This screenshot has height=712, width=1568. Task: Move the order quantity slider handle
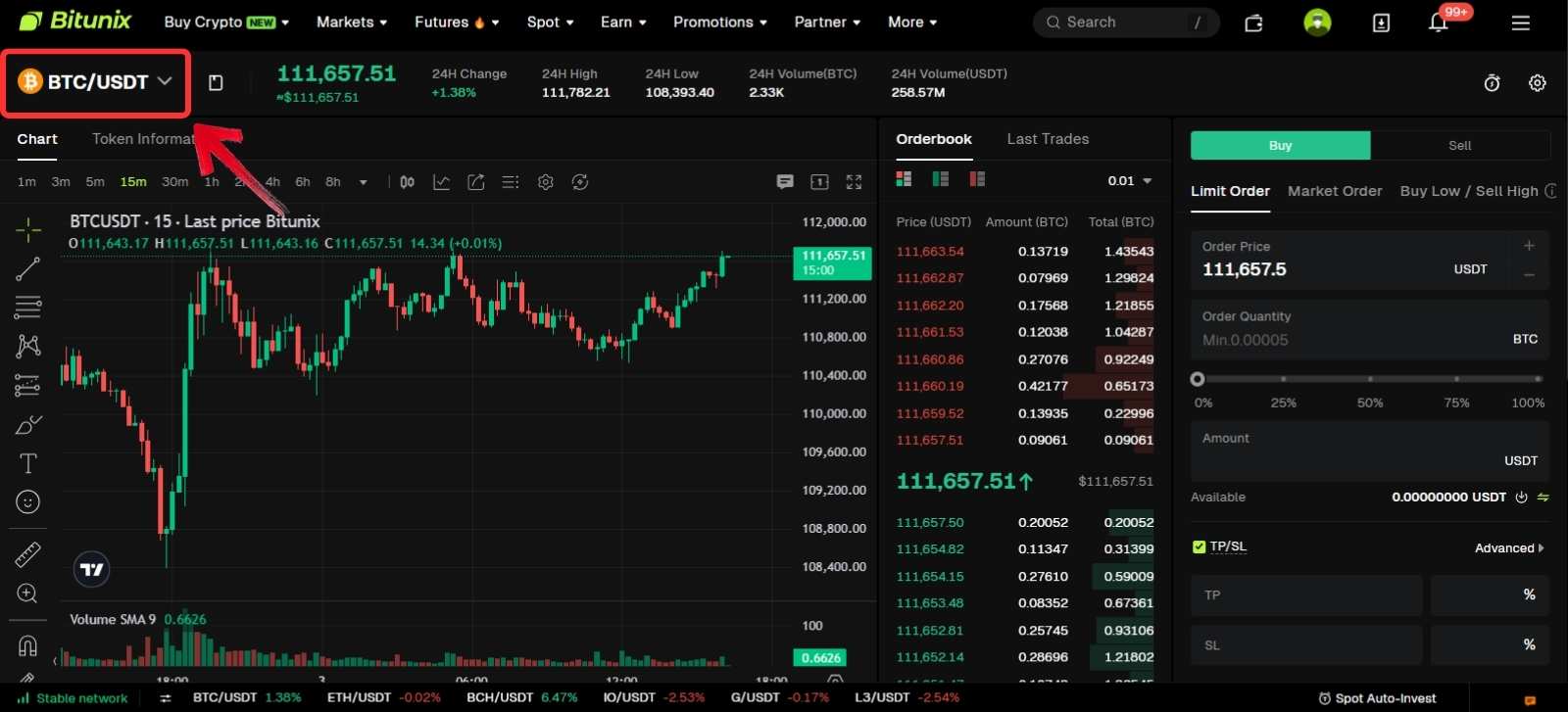tap(1198, 379)
